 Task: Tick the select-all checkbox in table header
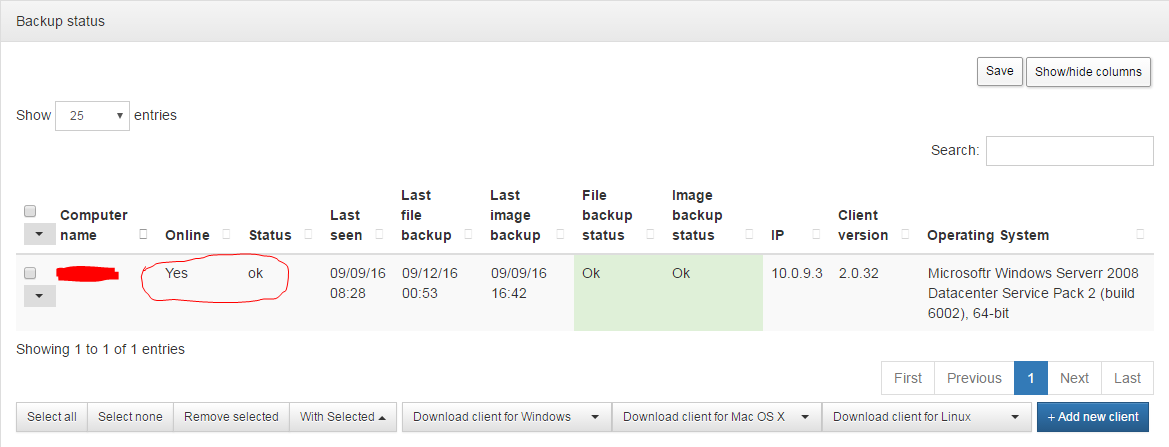point(31,211)
